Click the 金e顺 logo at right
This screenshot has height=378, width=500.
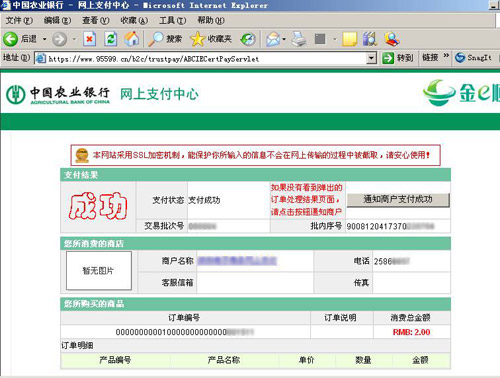pyautogui.click(x=462, y=92)
